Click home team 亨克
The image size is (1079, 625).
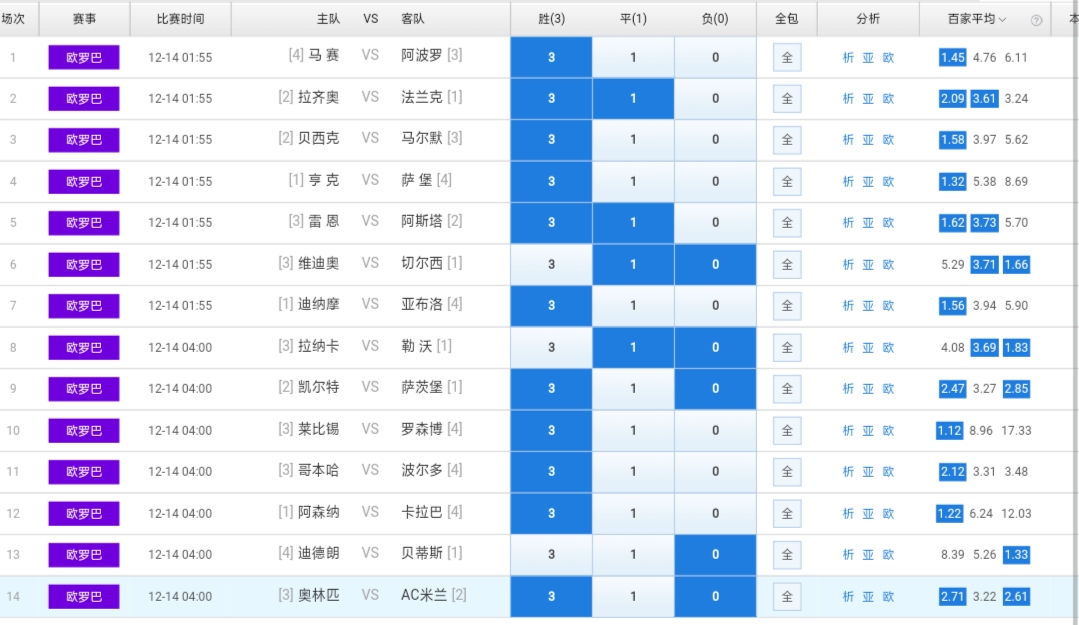tap(323, 180)
